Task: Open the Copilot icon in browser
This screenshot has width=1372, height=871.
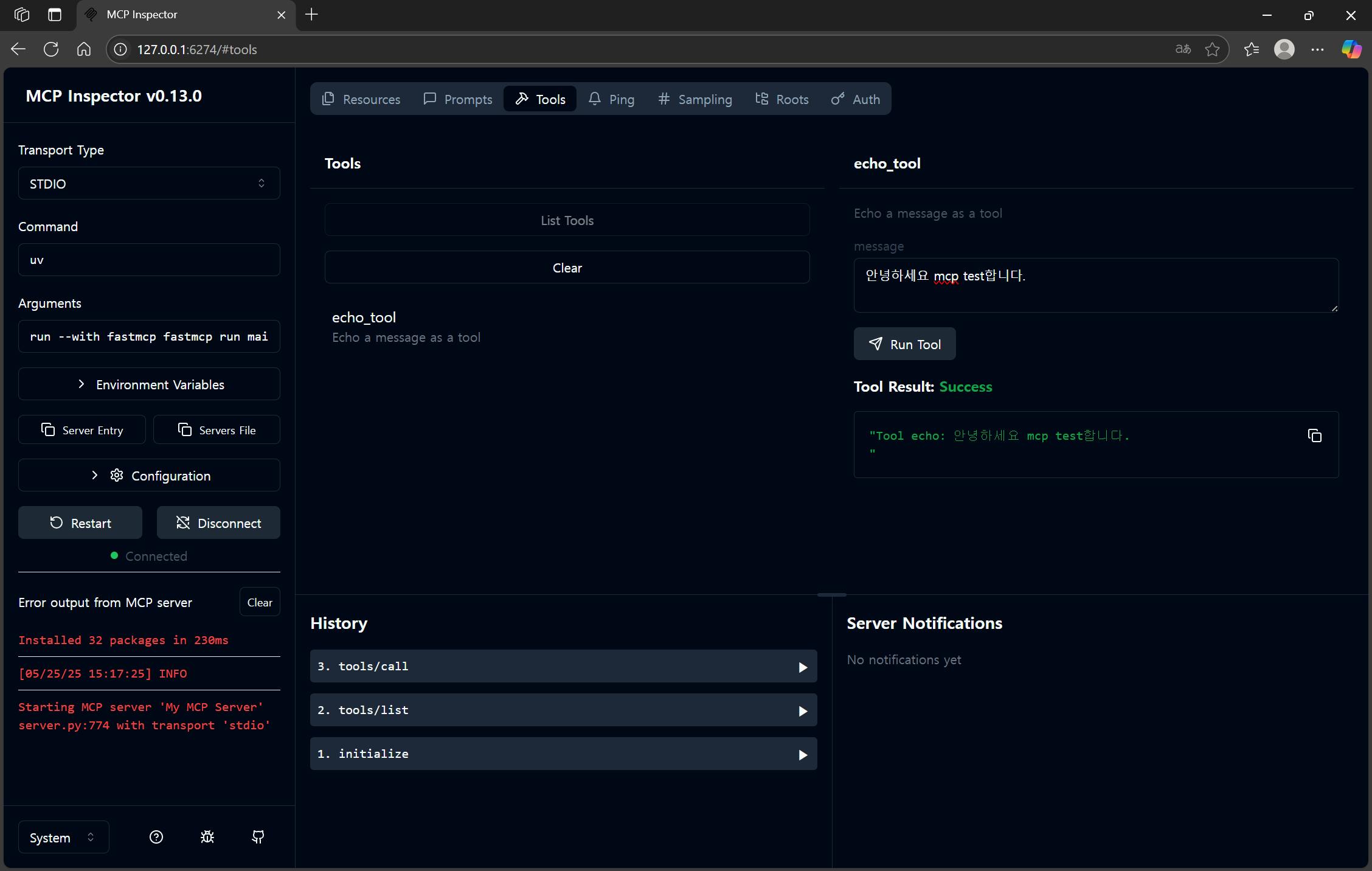Action: [1351, 49]
